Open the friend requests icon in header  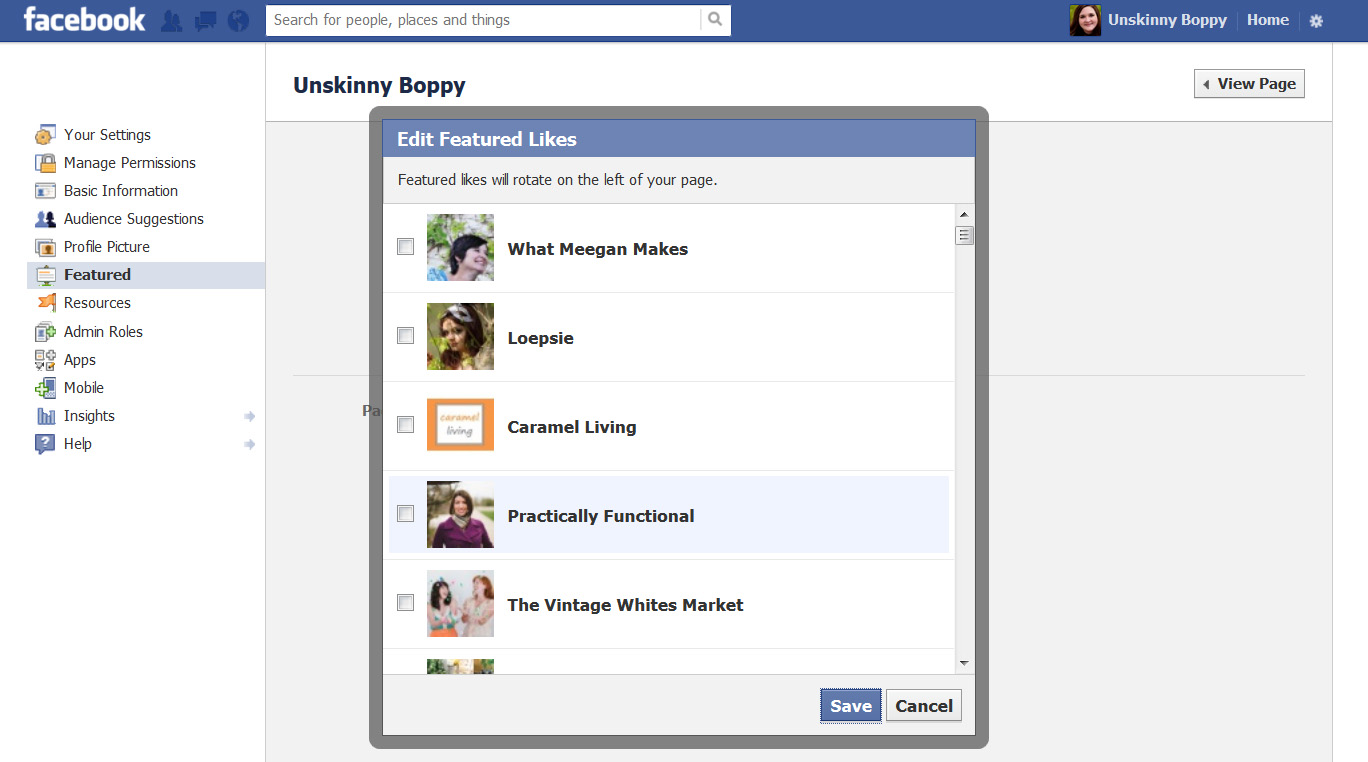point(171,20)
